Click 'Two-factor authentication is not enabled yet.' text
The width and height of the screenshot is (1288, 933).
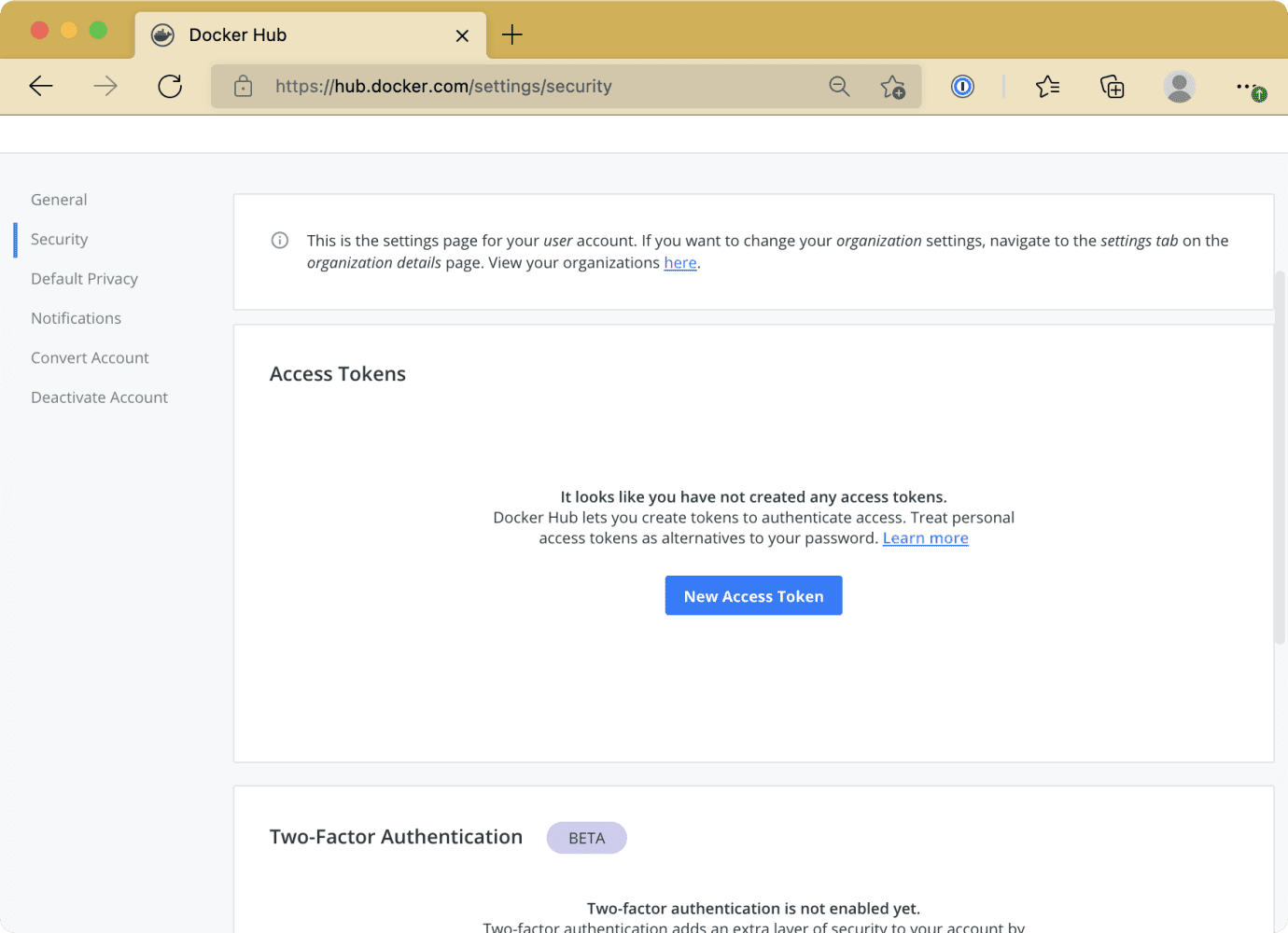tap(753, 909)
